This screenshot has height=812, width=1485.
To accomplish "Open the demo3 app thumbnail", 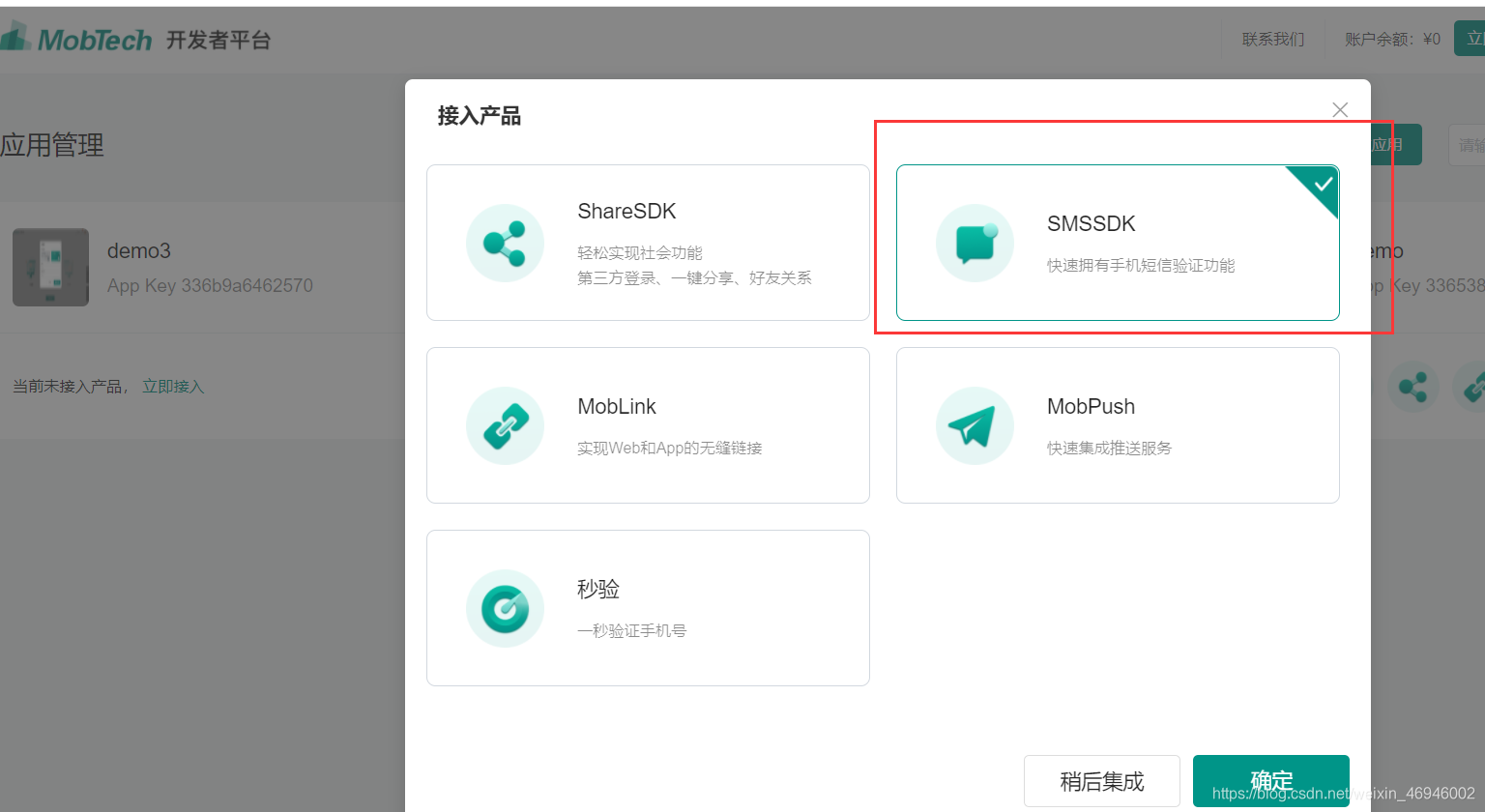I will pyautogui.click(x=50, y=268).
